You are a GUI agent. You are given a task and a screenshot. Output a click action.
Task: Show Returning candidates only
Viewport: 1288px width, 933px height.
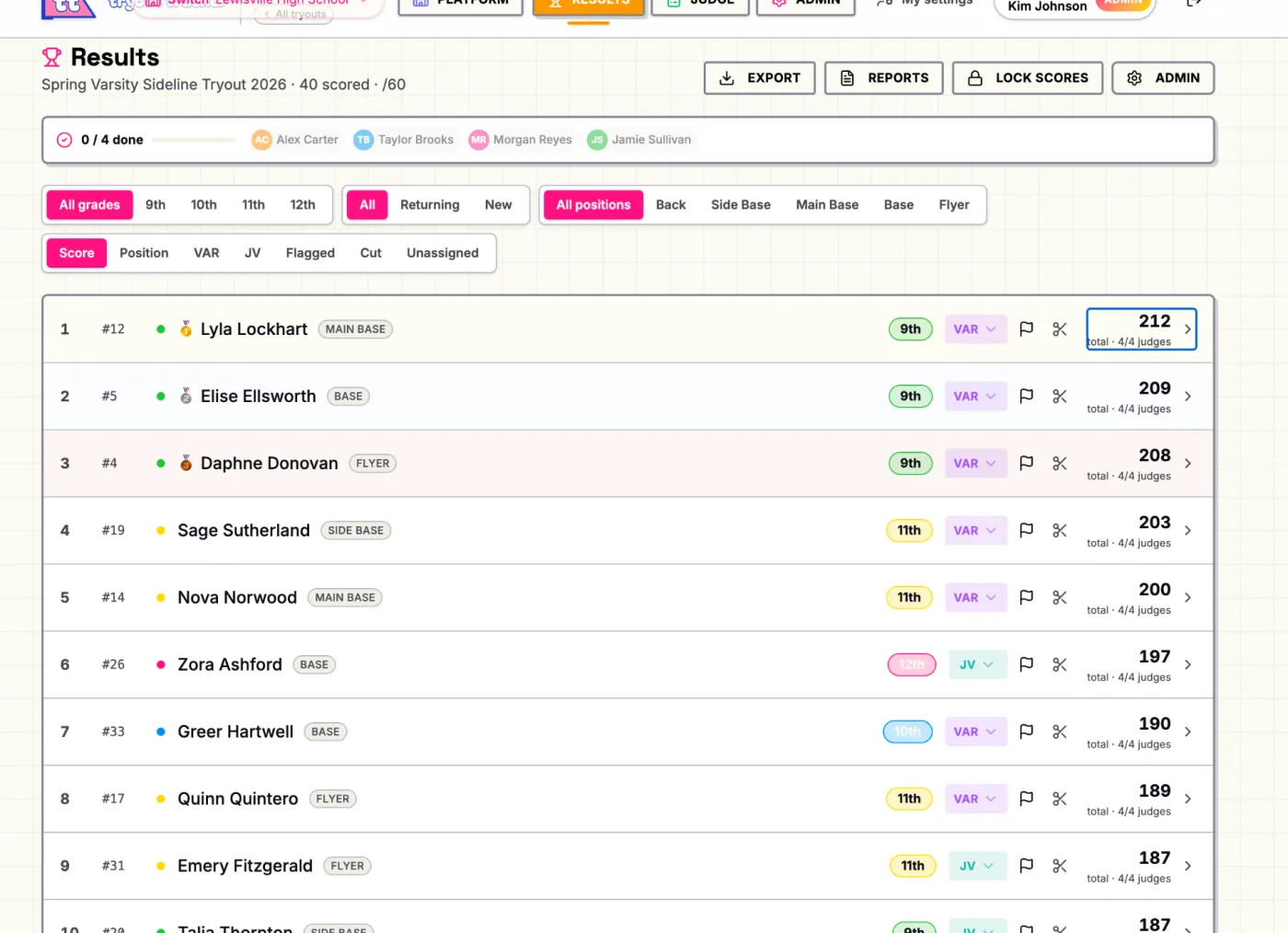[x=430, y=204]
